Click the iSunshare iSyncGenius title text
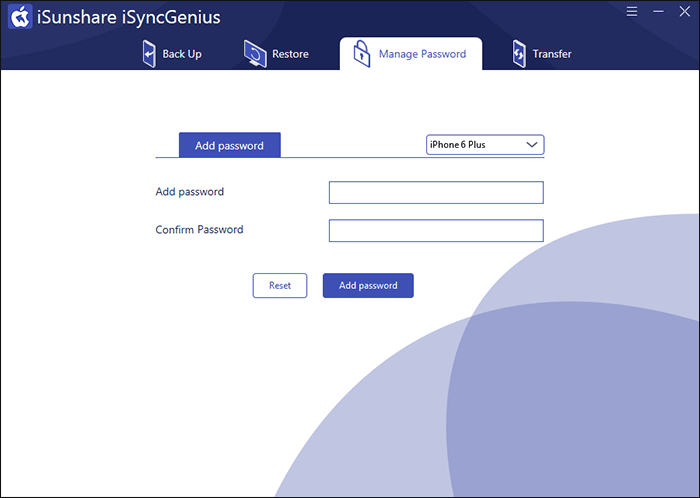The height and width of the screenshot is (498, 700). [x=129, y=17]
